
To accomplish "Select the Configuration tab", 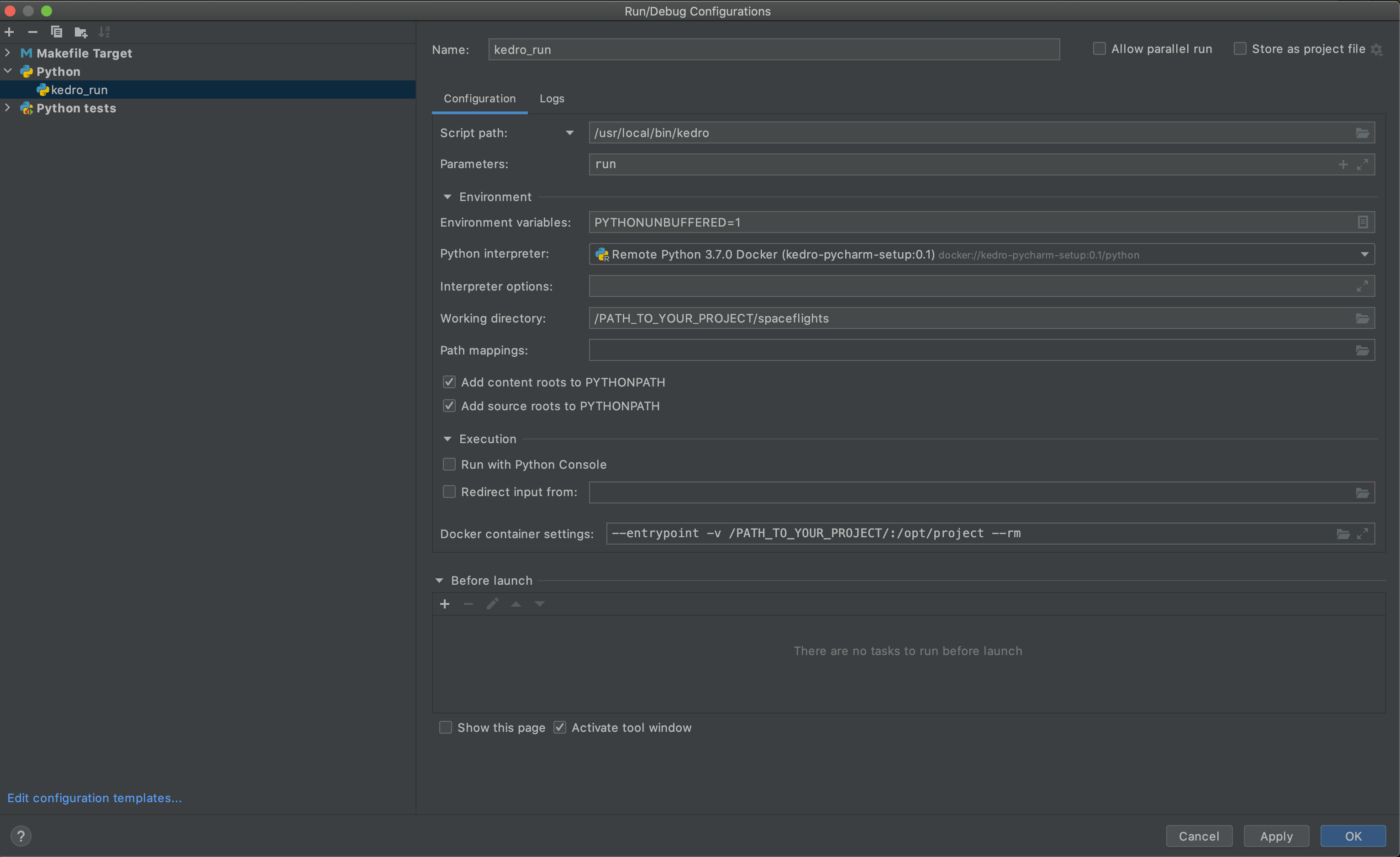I will pyautogui.click(x=479, y=98).
